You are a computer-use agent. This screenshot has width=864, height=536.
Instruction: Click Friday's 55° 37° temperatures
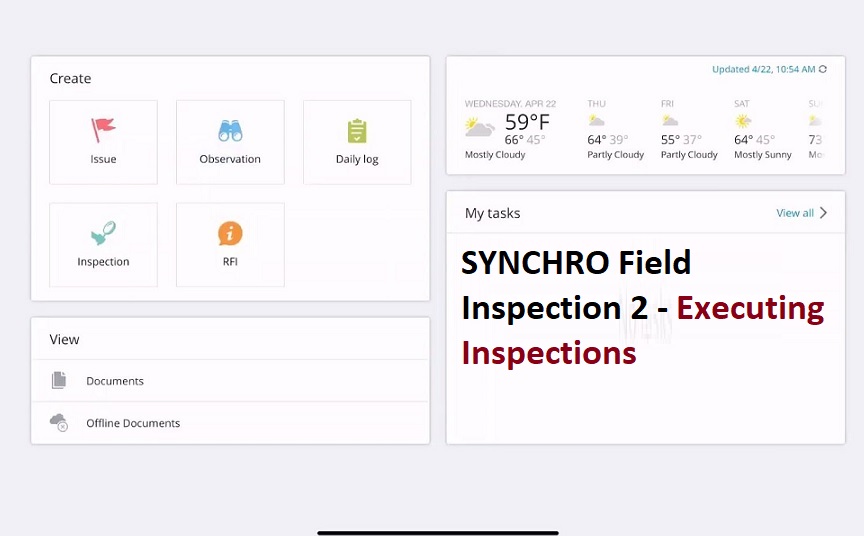tap(681, 139)
